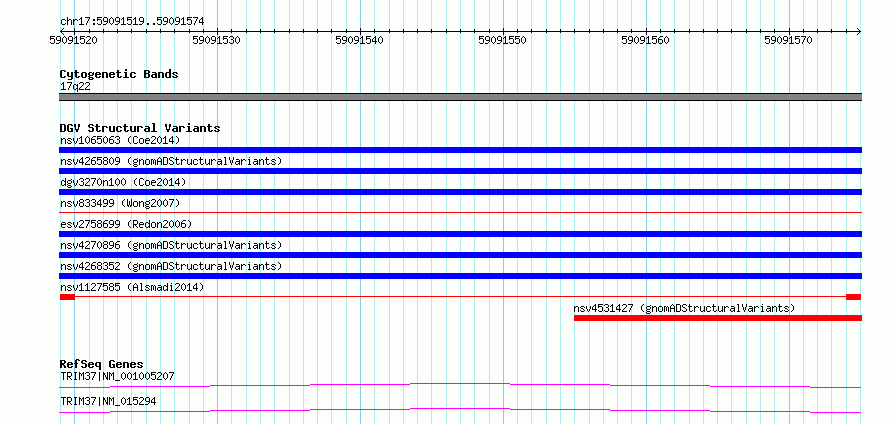Click blue bar under nsv4265809

pos(460,171)
